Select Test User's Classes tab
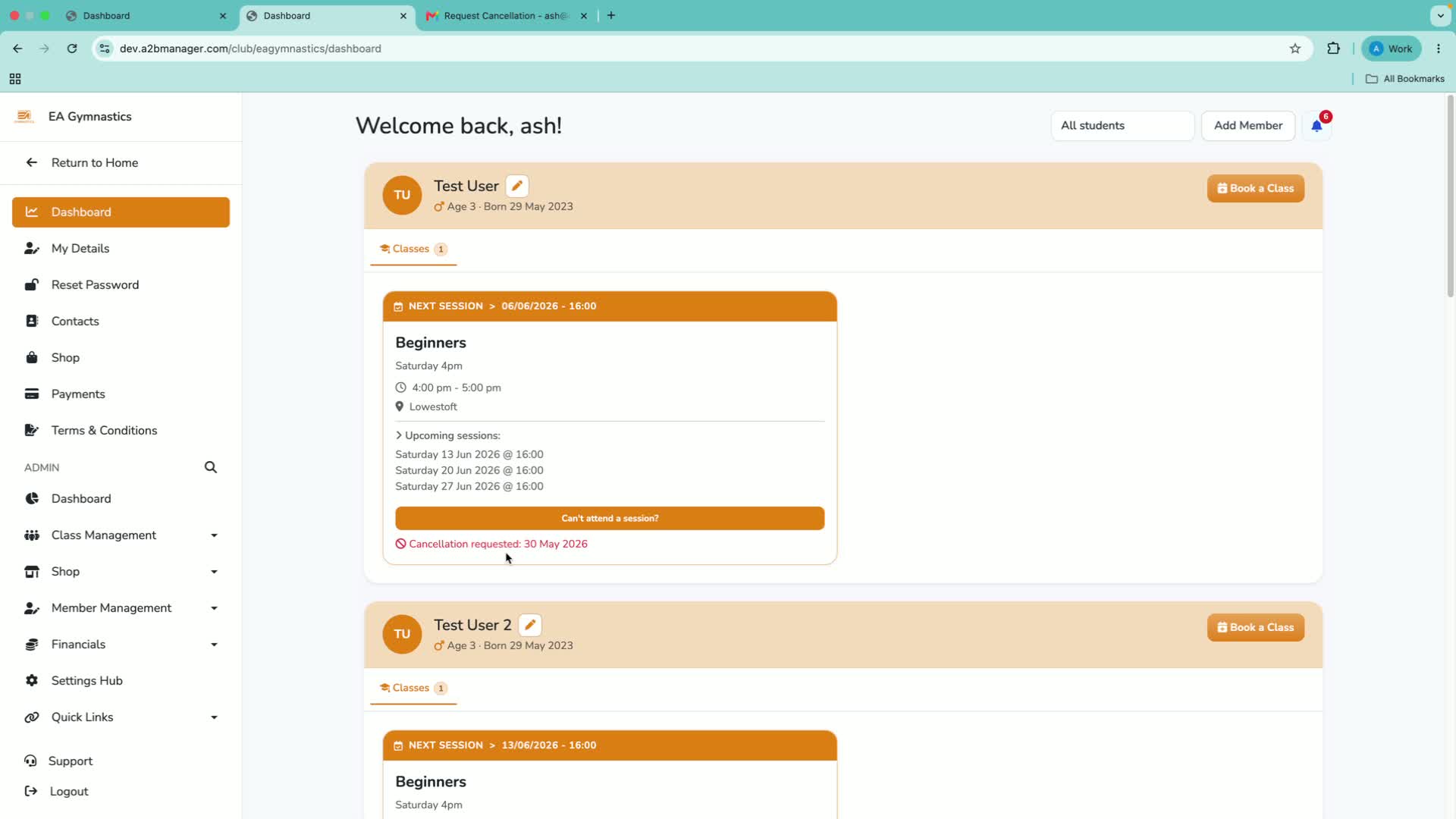 [413, 249]
